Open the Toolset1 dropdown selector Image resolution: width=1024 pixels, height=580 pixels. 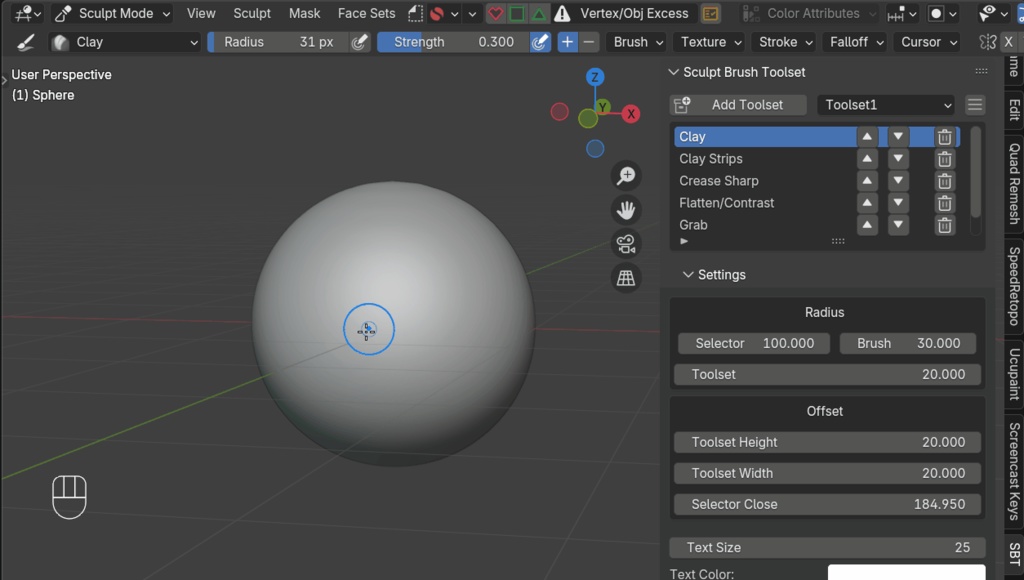(885, 104)
